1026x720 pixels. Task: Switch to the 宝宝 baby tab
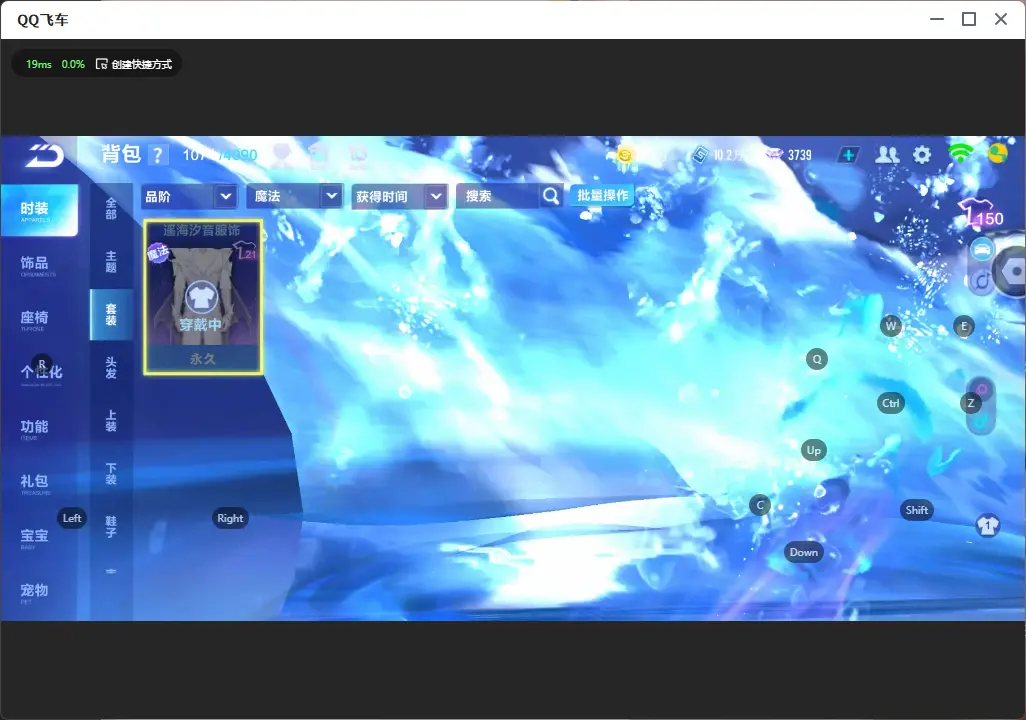(x=34, y=537)
